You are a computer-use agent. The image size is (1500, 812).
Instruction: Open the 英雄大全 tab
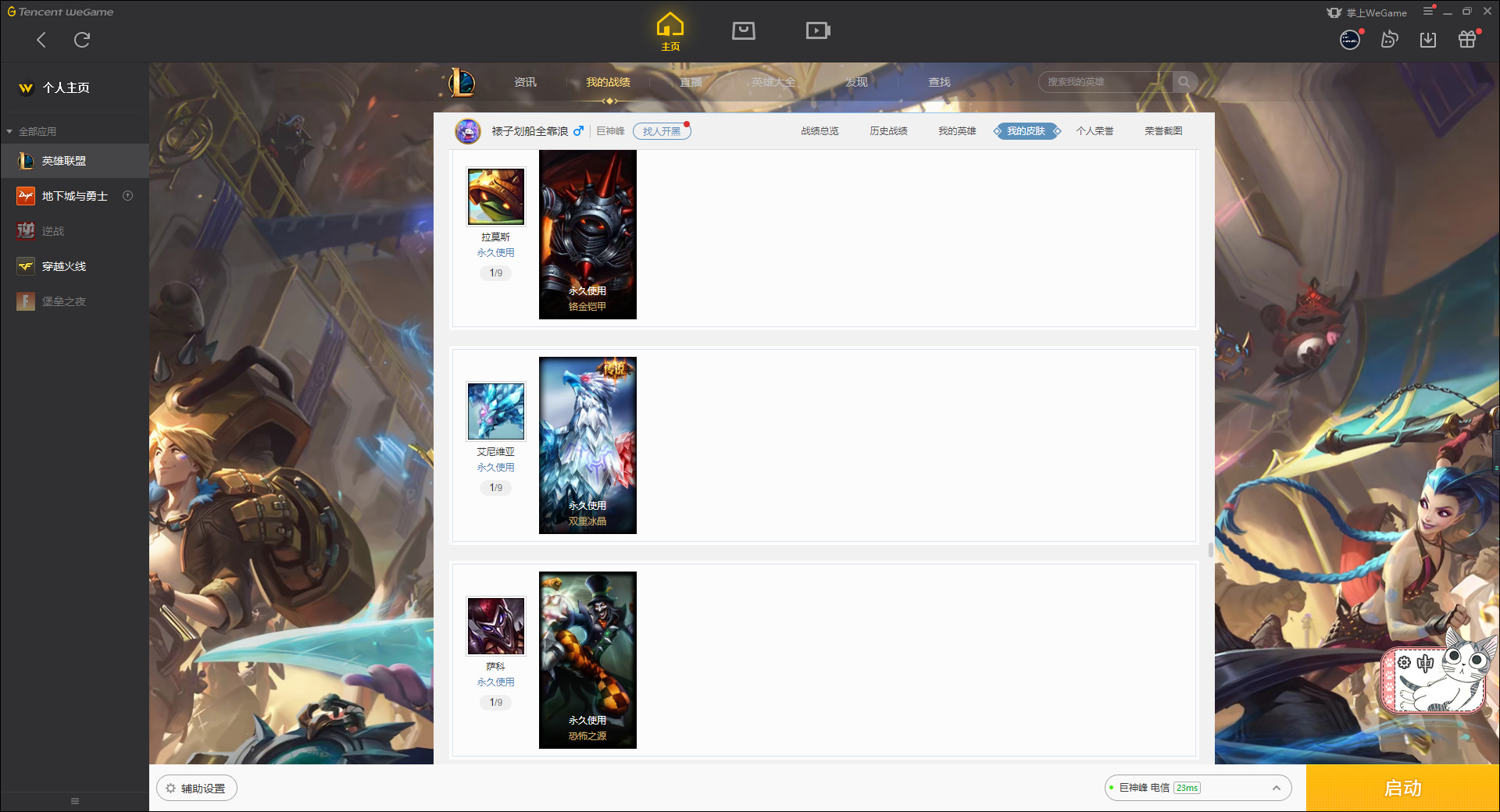773,82
